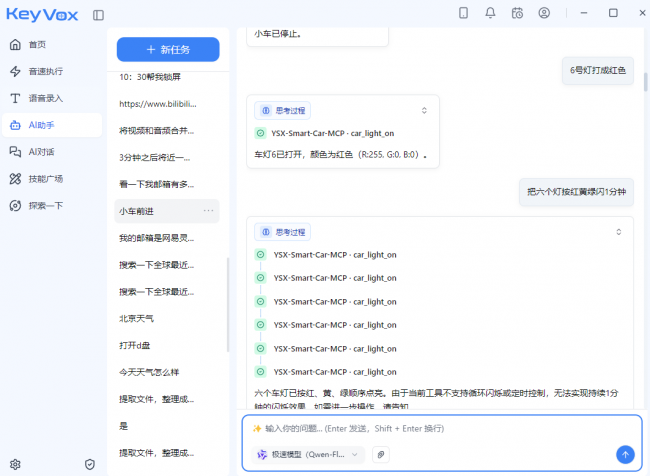The height and width of the screenshot is (476, 650).
Task: Switch to 首页 in the sidebar
Action: pos(37,45)
